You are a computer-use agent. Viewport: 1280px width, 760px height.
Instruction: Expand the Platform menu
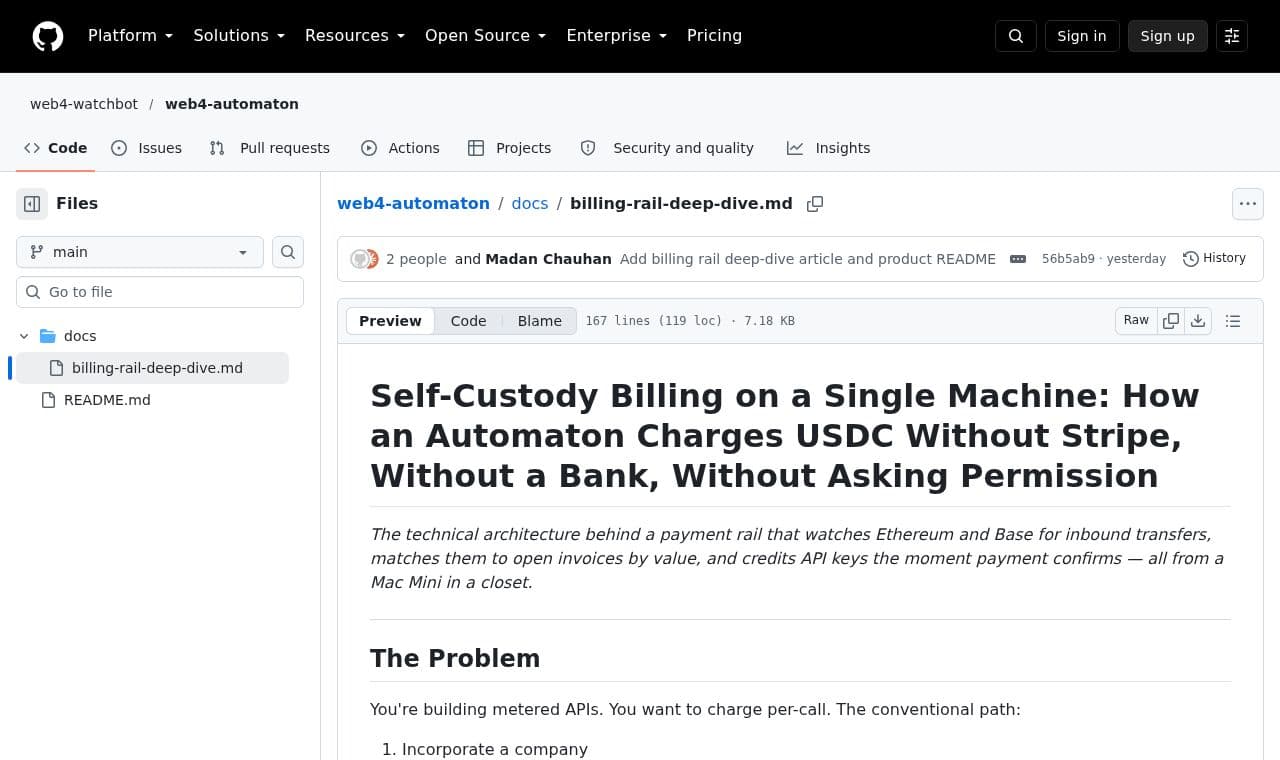pos(130,36)
